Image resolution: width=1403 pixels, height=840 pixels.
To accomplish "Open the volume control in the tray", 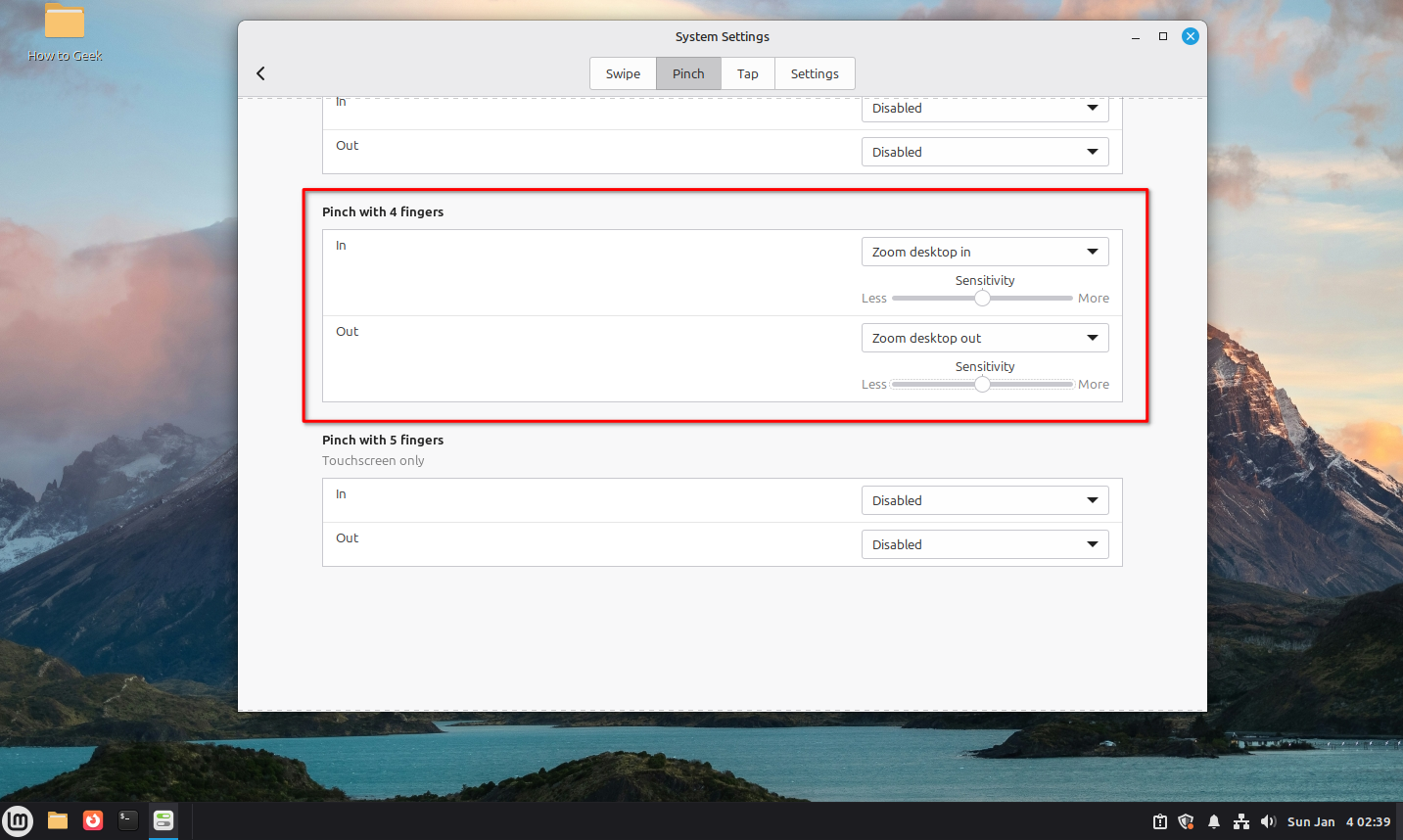I will pos(1269,821).
